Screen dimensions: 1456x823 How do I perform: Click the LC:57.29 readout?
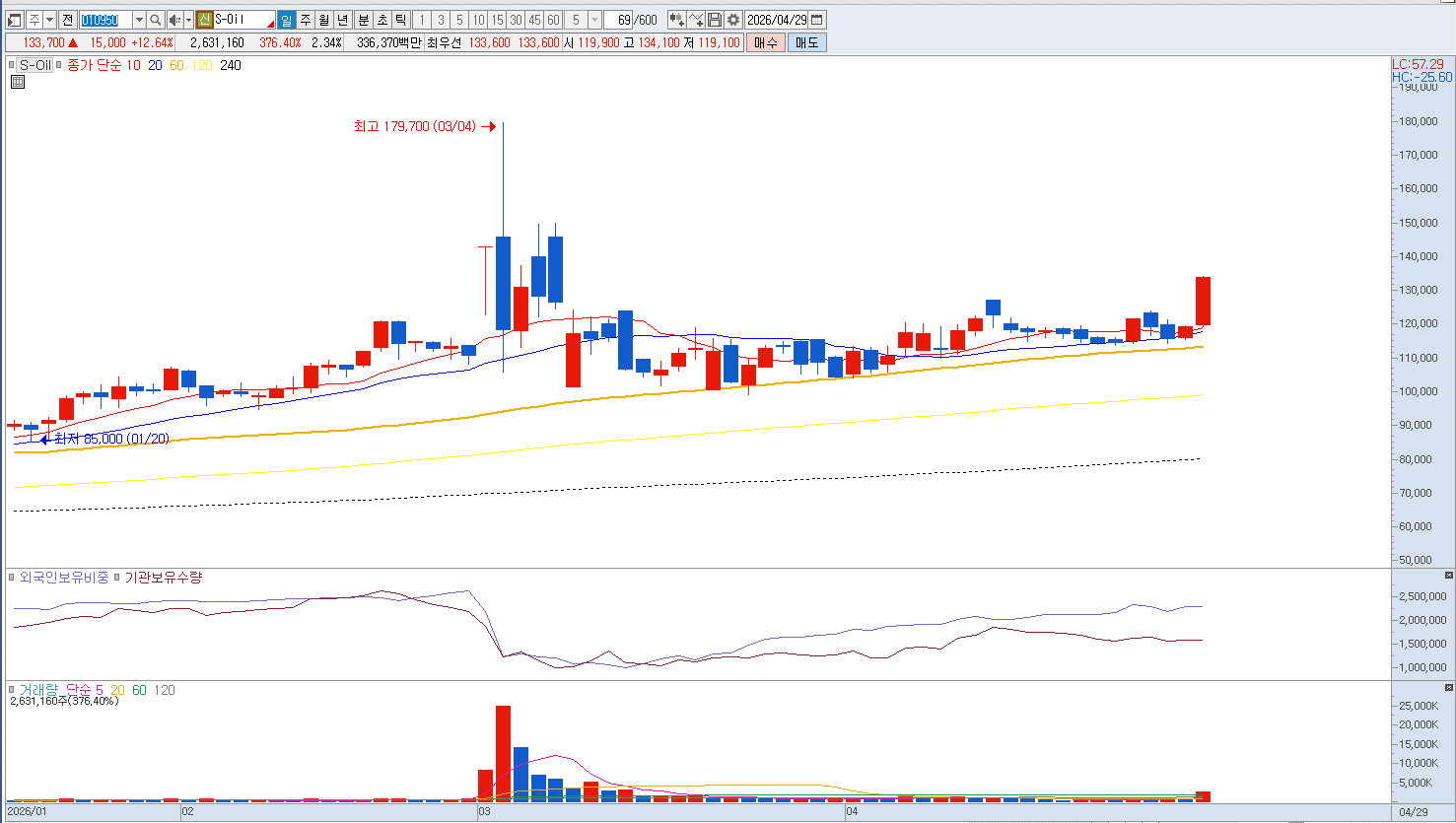pyautogui.click(x=1418, y=64)
